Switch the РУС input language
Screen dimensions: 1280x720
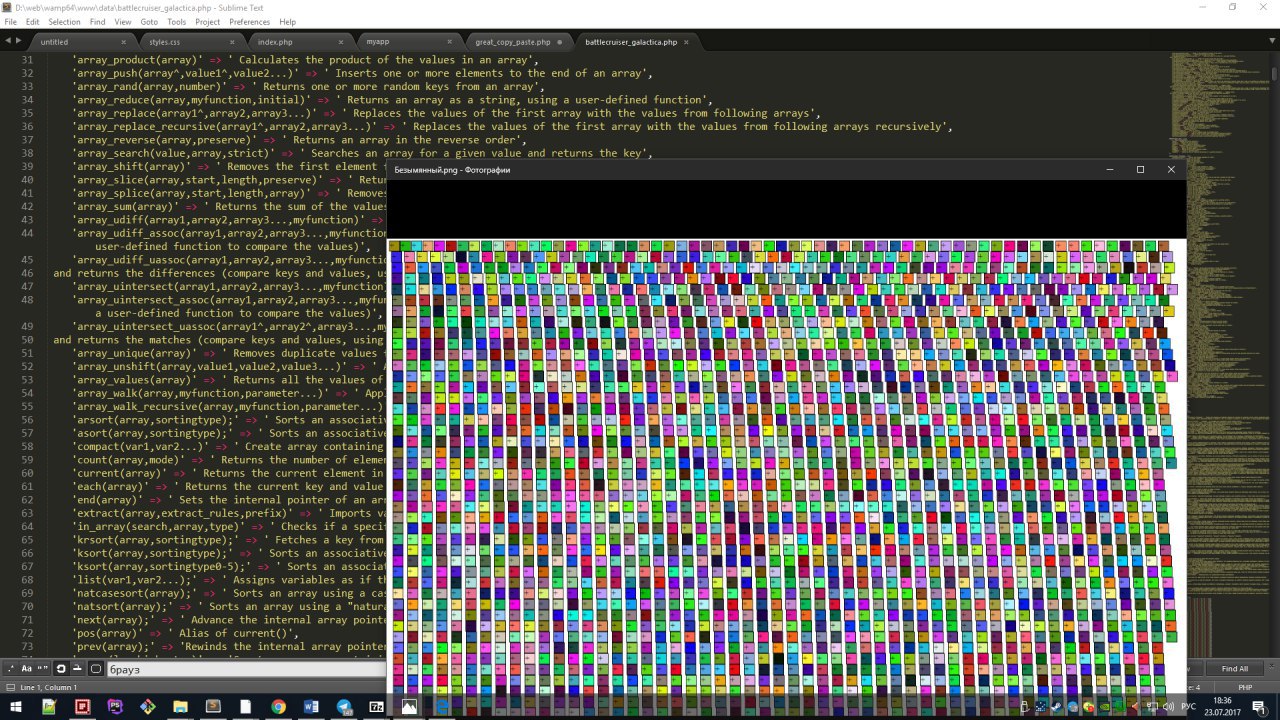tap(1188, 707)
